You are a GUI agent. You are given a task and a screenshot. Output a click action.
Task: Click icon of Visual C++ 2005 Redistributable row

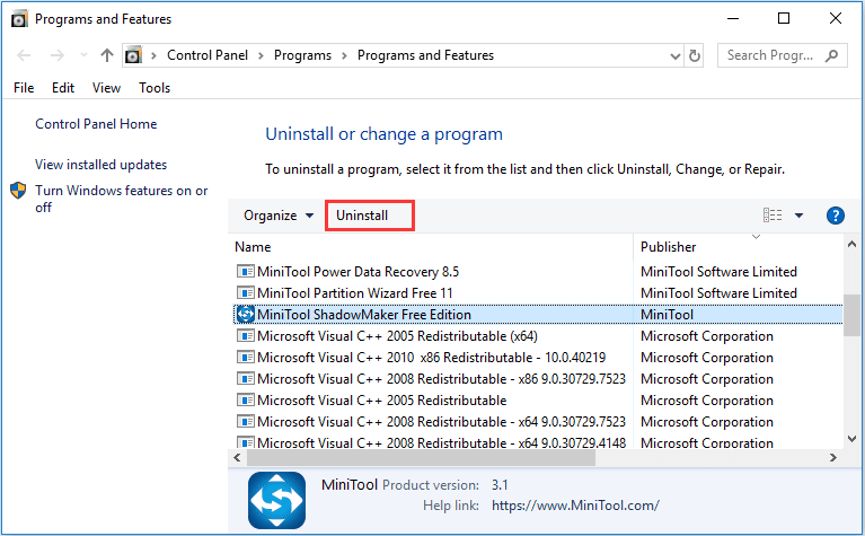click(245, 400)
